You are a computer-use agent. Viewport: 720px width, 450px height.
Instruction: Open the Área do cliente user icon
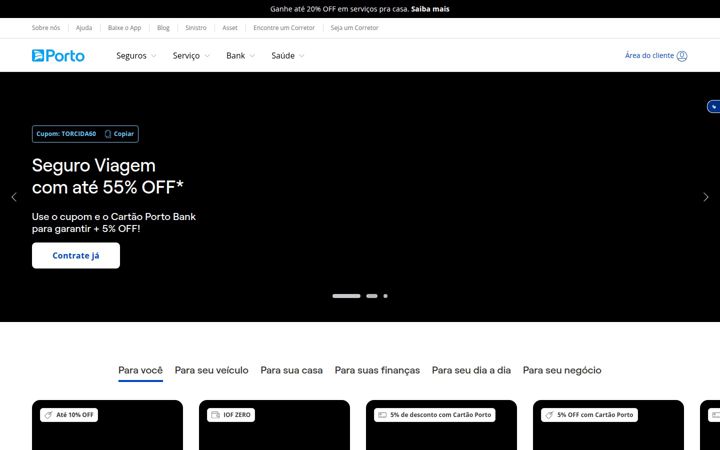tap(682, 56)
